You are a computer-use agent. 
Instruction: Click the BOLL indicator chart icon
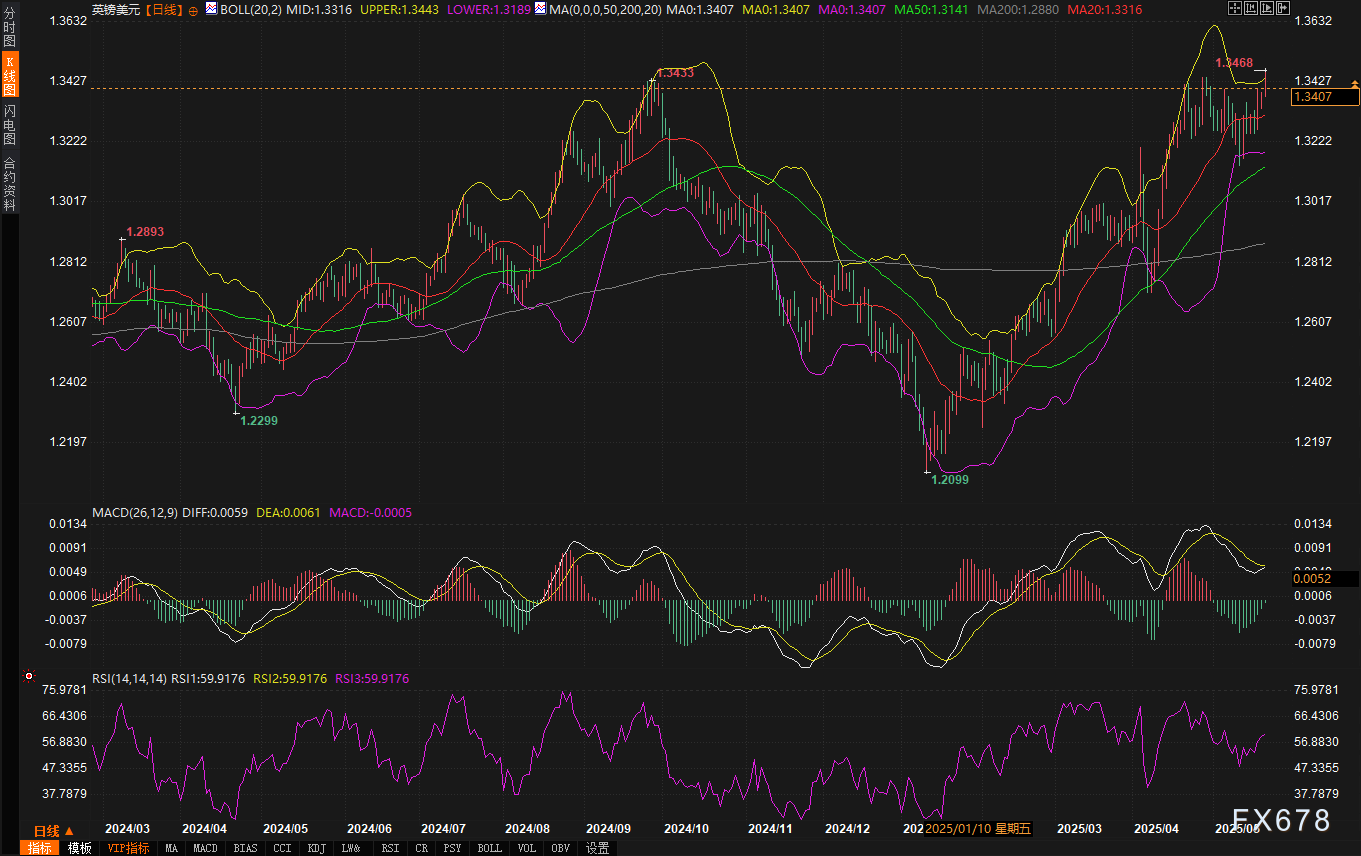coord(211,9)
